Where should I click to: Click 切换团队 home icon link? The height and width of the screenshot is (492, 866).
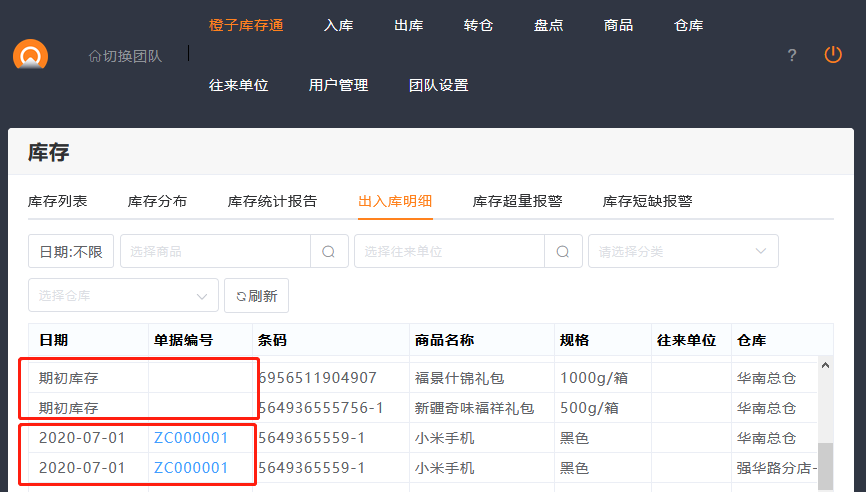coord(125,56)
